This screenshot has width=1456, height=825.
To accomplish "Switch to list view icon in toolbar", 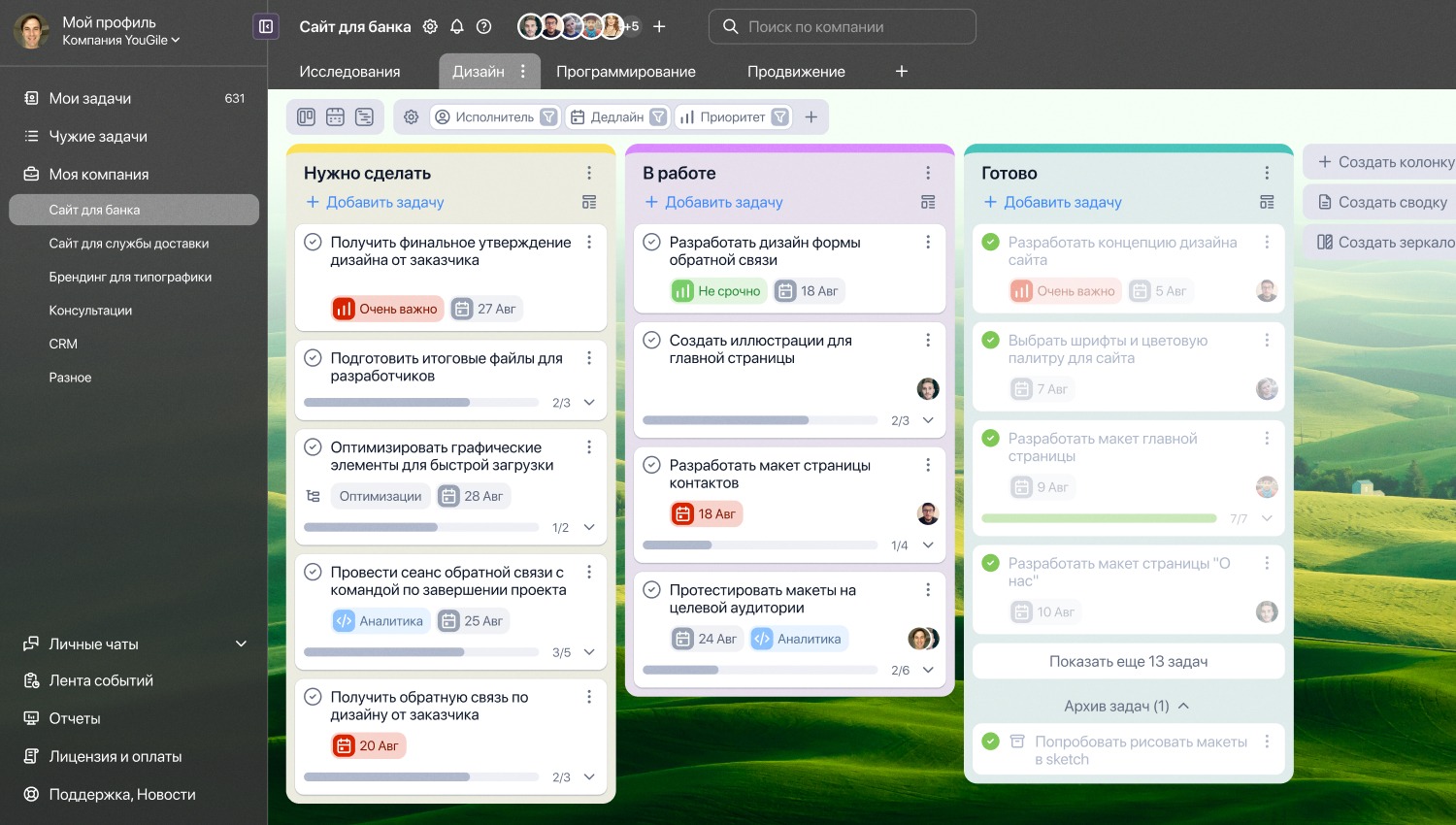I will tap(364, 116).
